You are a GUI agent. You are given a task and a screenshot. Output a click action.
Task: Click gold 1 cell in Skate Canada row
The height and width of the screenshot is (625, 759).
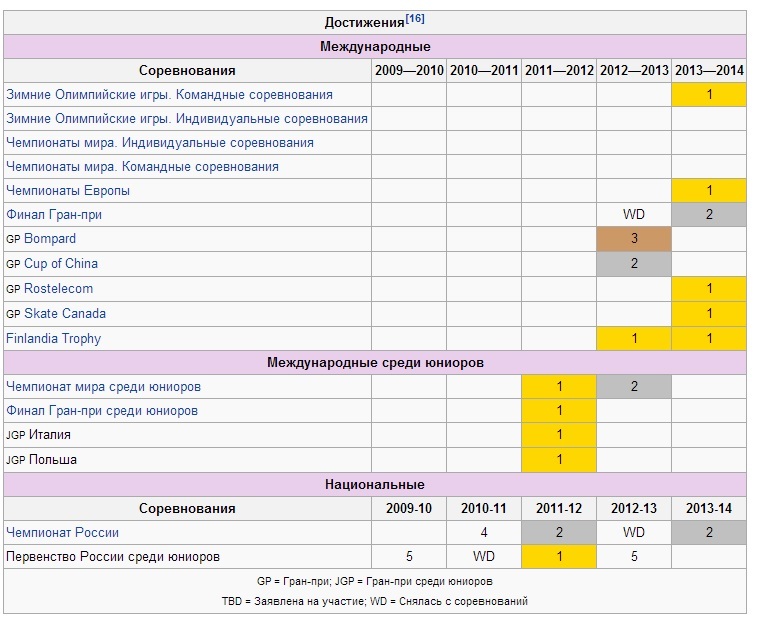pyautogui.click(x=709, y=313)
